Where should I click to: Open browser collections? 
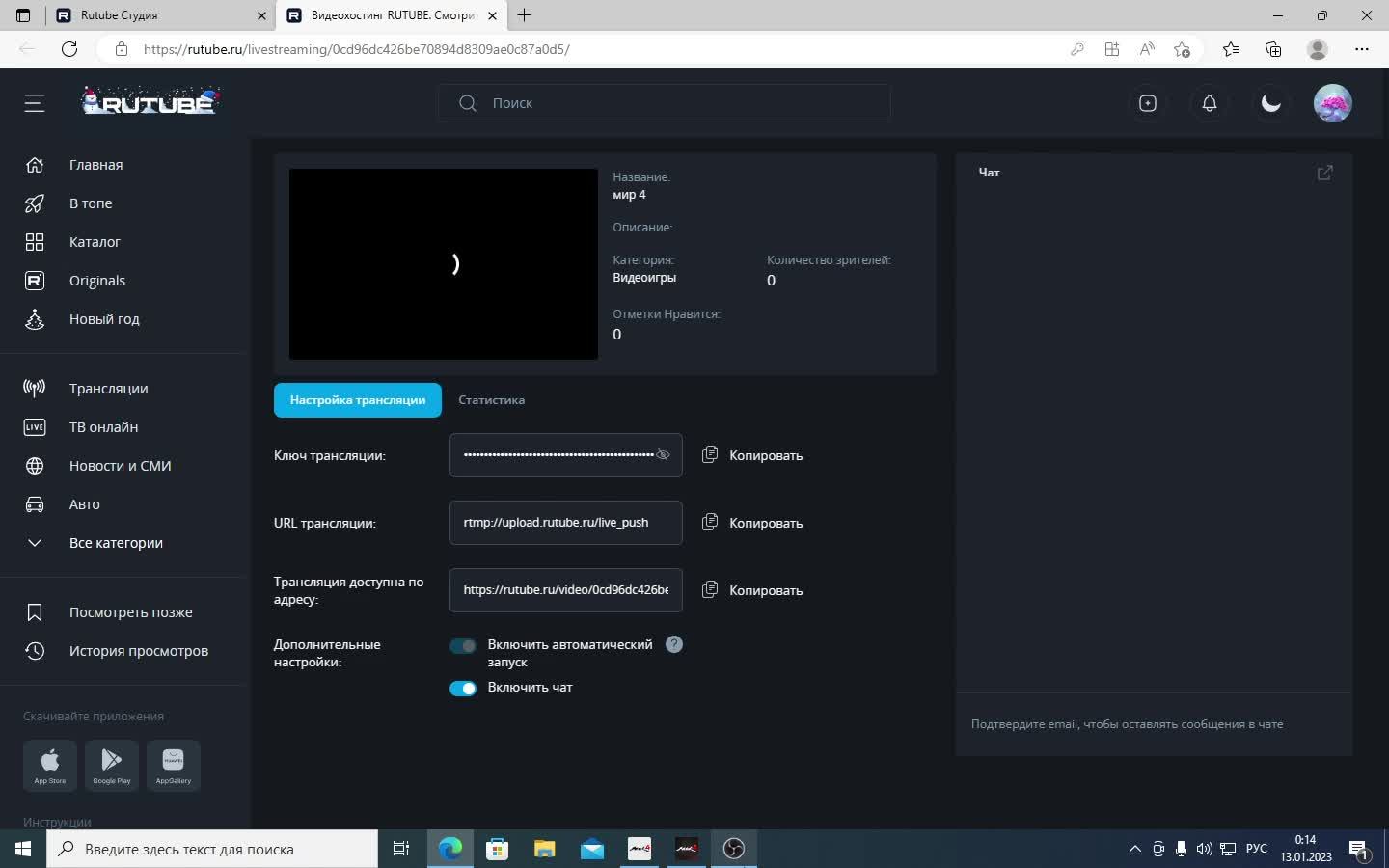coord(1273,49)
